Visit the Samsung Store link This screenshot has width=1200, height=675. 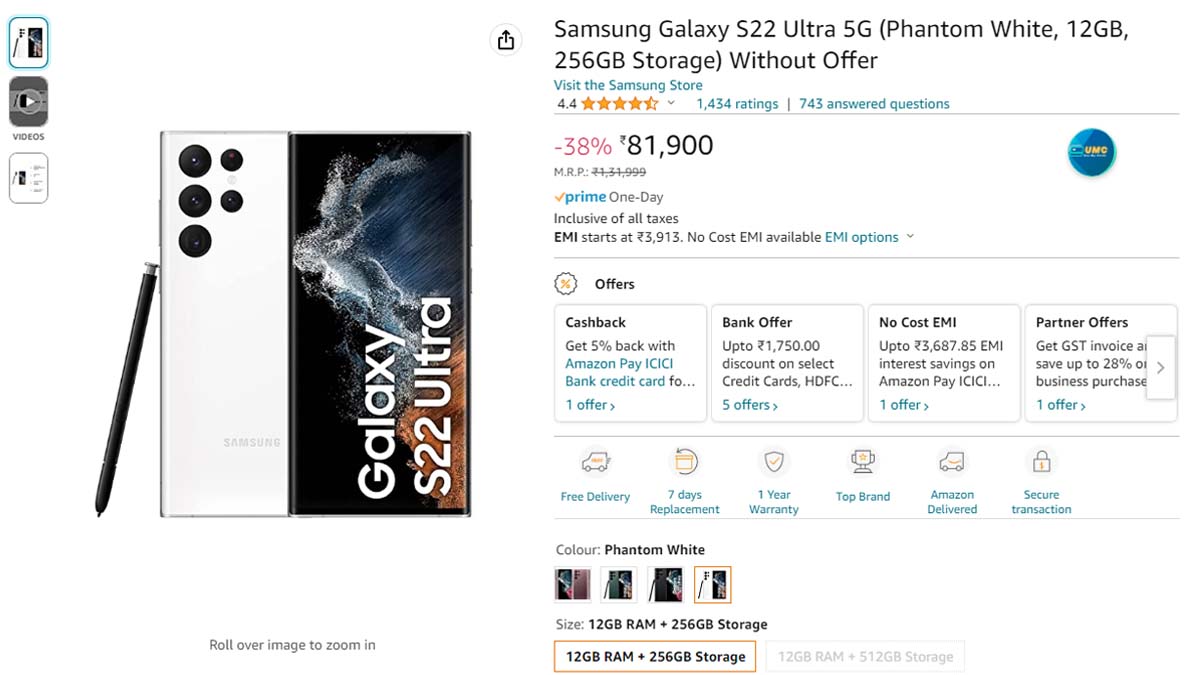click(x=628, y=85)
